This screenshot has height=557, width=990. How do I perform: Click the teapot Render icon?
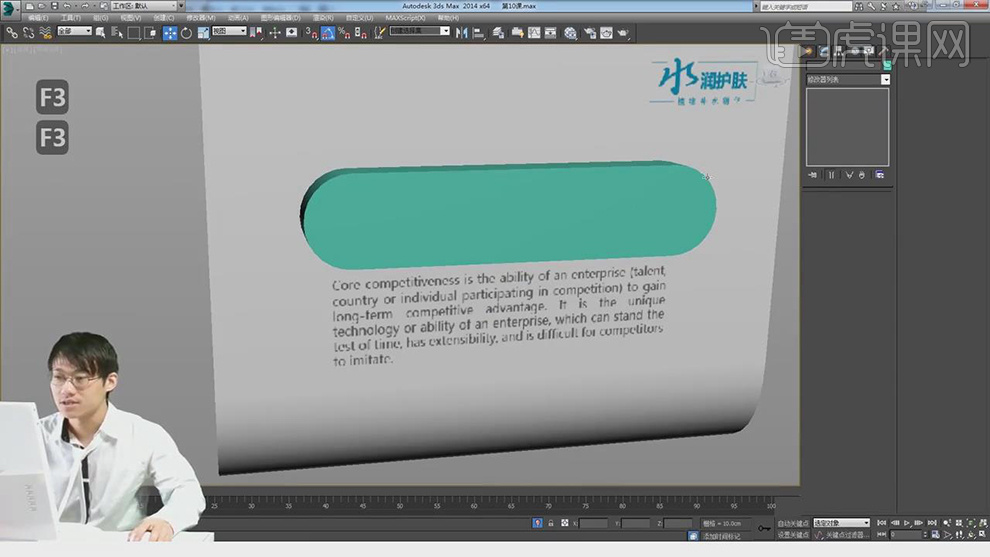pos(623,32)
